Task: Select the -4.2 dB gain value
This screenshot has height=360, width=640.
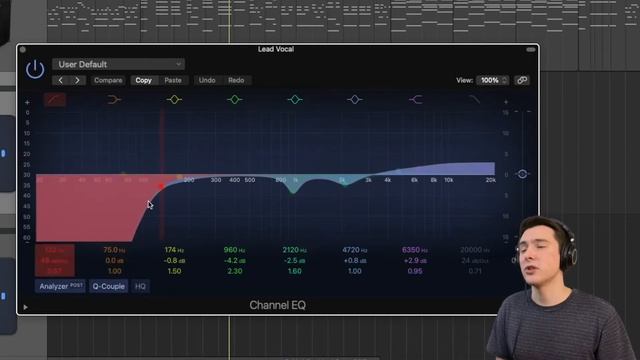Action: [x=234, y=260]
